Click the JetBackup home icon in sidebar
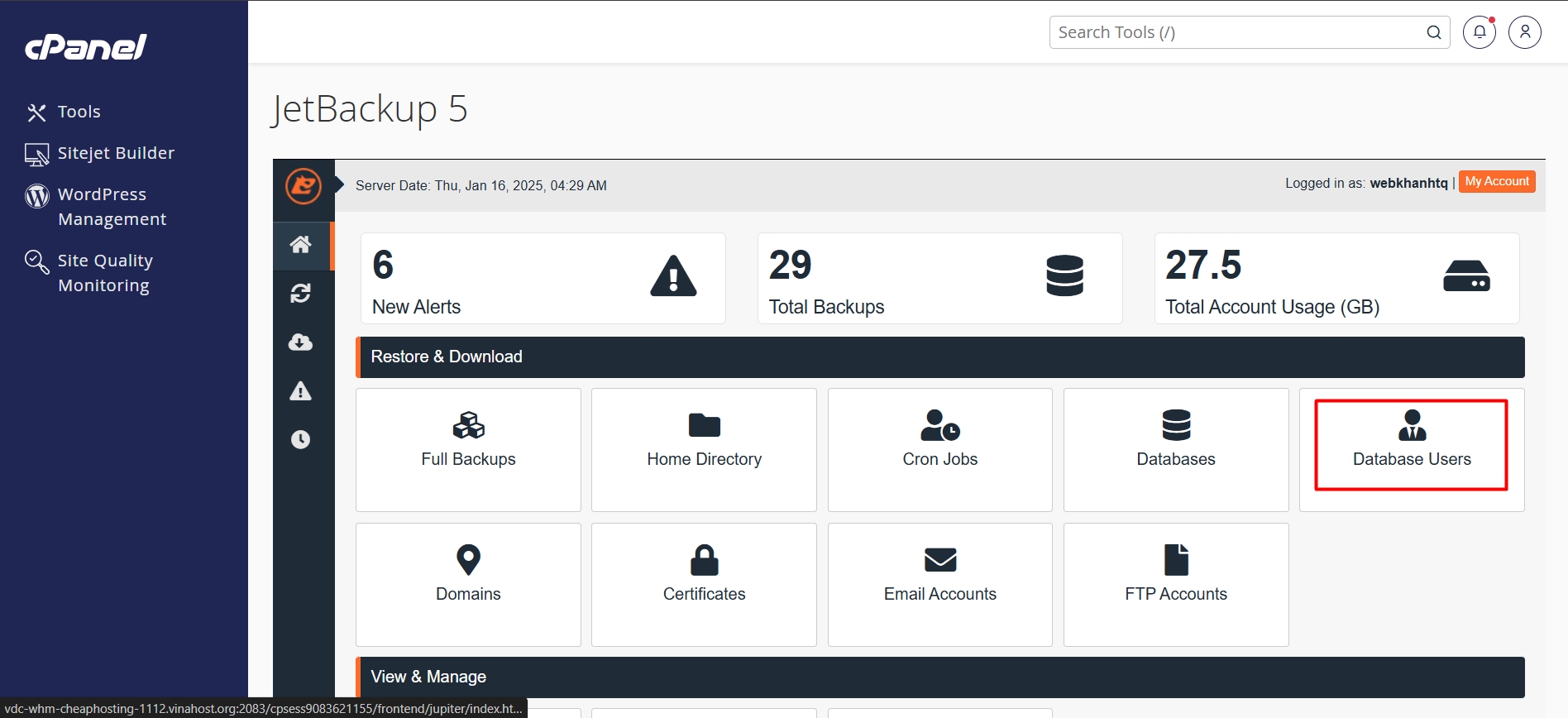Viewport: 1568px width, 718px height. (301, 245)
